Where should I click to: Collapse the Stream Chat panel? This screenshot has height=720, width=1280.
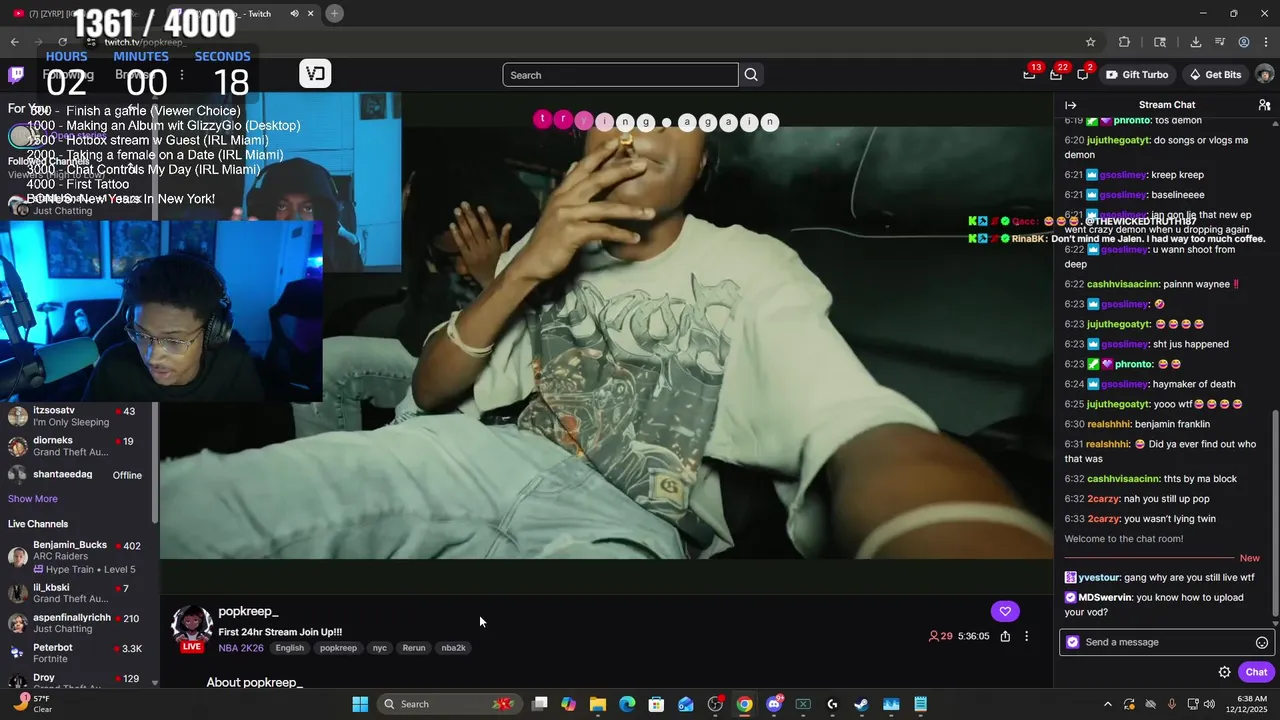1070,105
